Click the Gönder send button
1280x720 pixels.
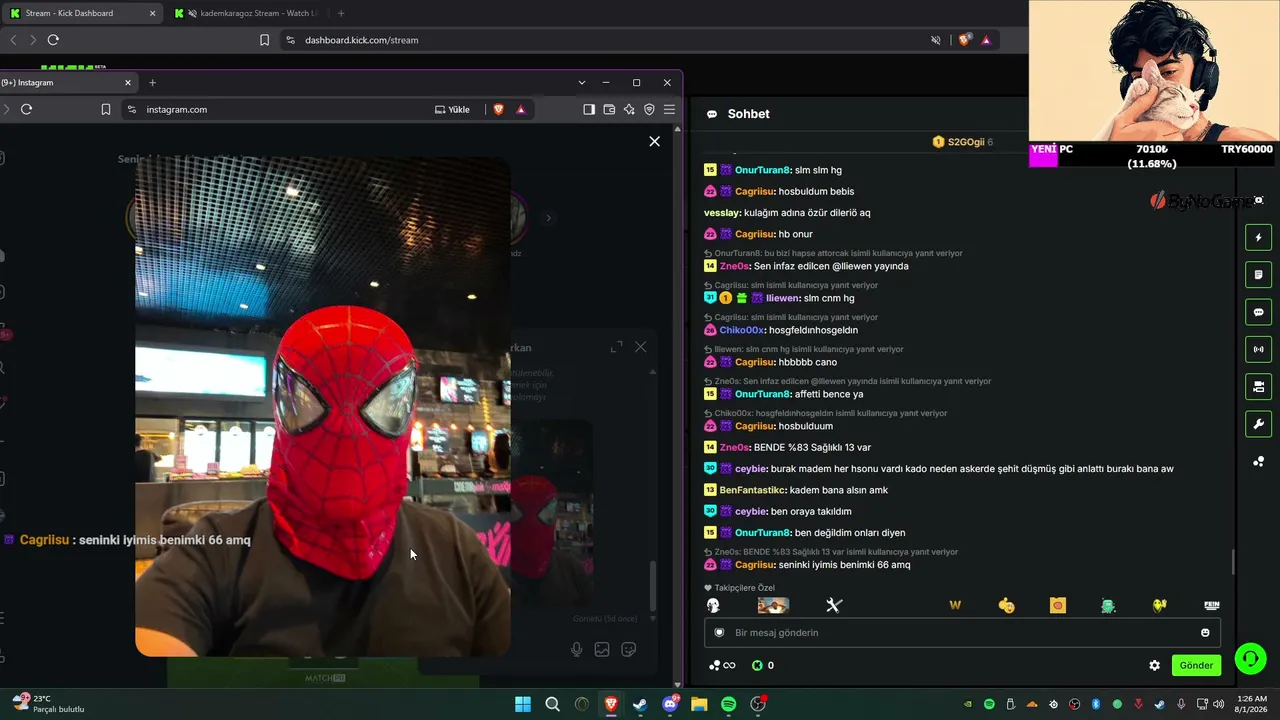click(1196, 665)
